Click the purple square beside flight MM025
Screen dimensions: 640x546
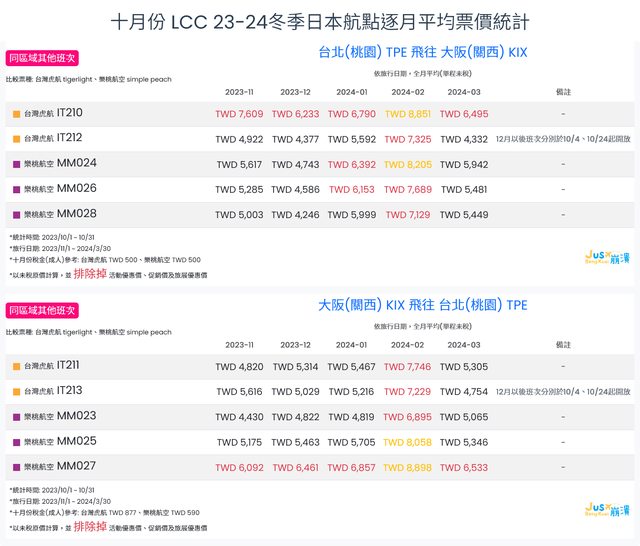16,442
